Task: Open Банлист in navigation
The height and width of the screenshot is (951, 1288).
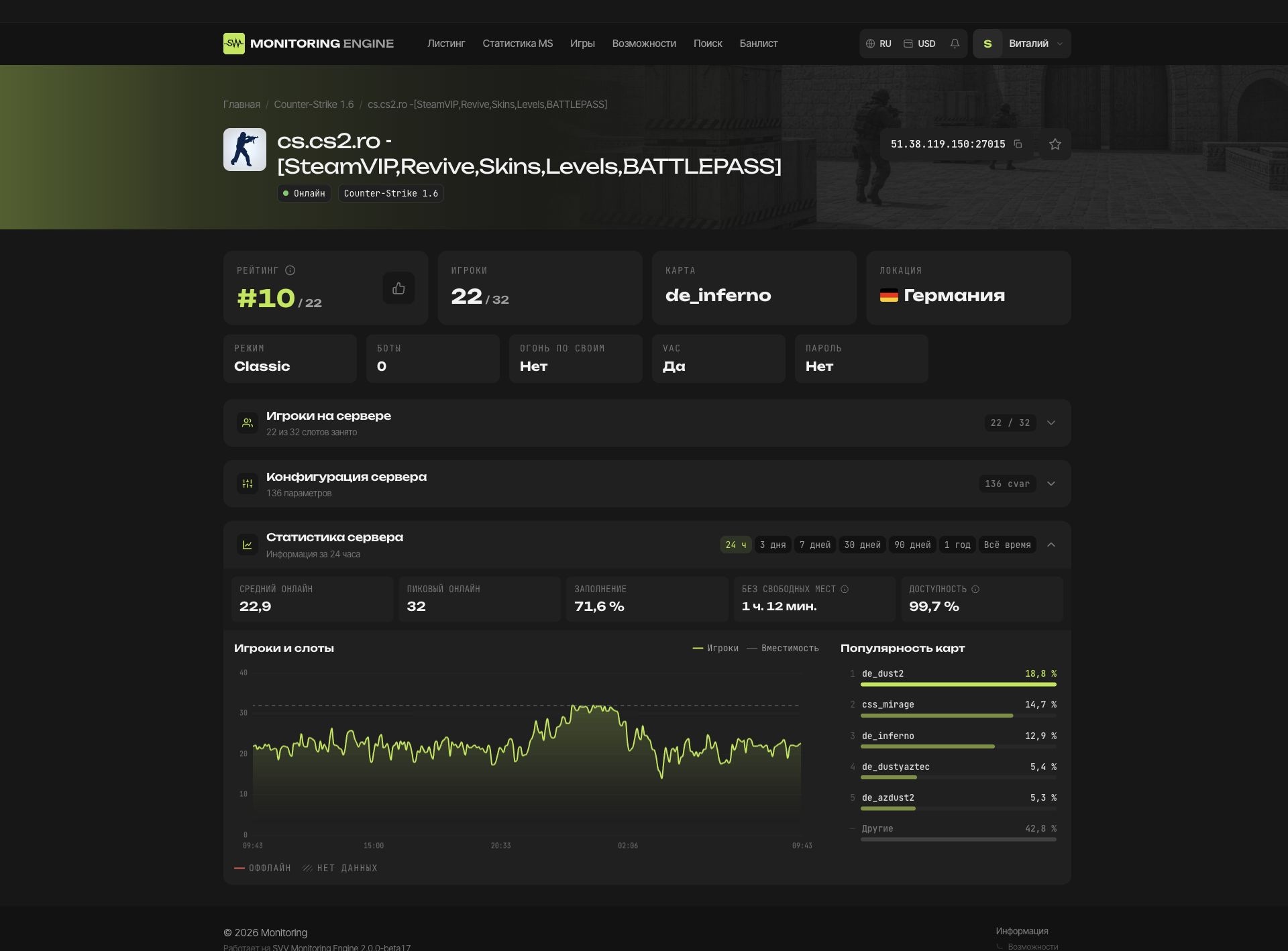Action: tap(759, 44)
